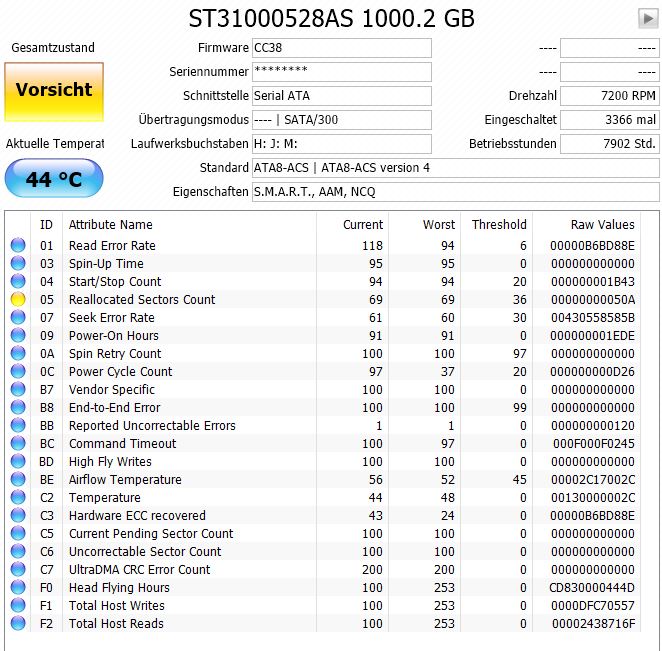Screen dimensions: 662x651
Task: Select the Power Cycle Count attribute name
Action: click(120, 371)
